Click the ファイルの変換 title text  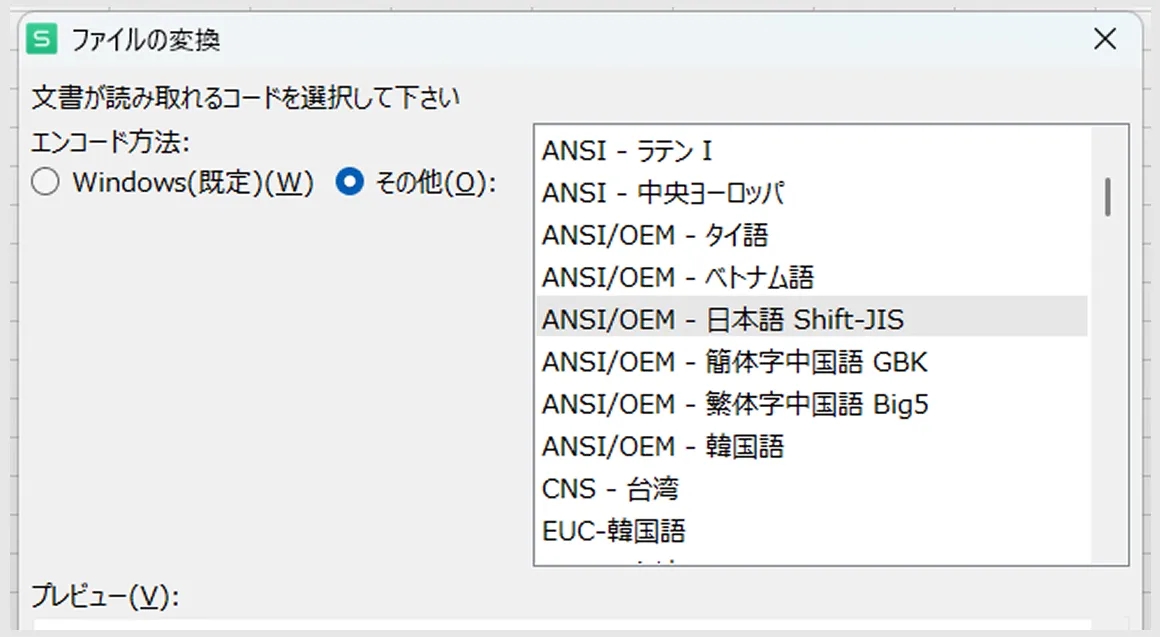point(146,40)
